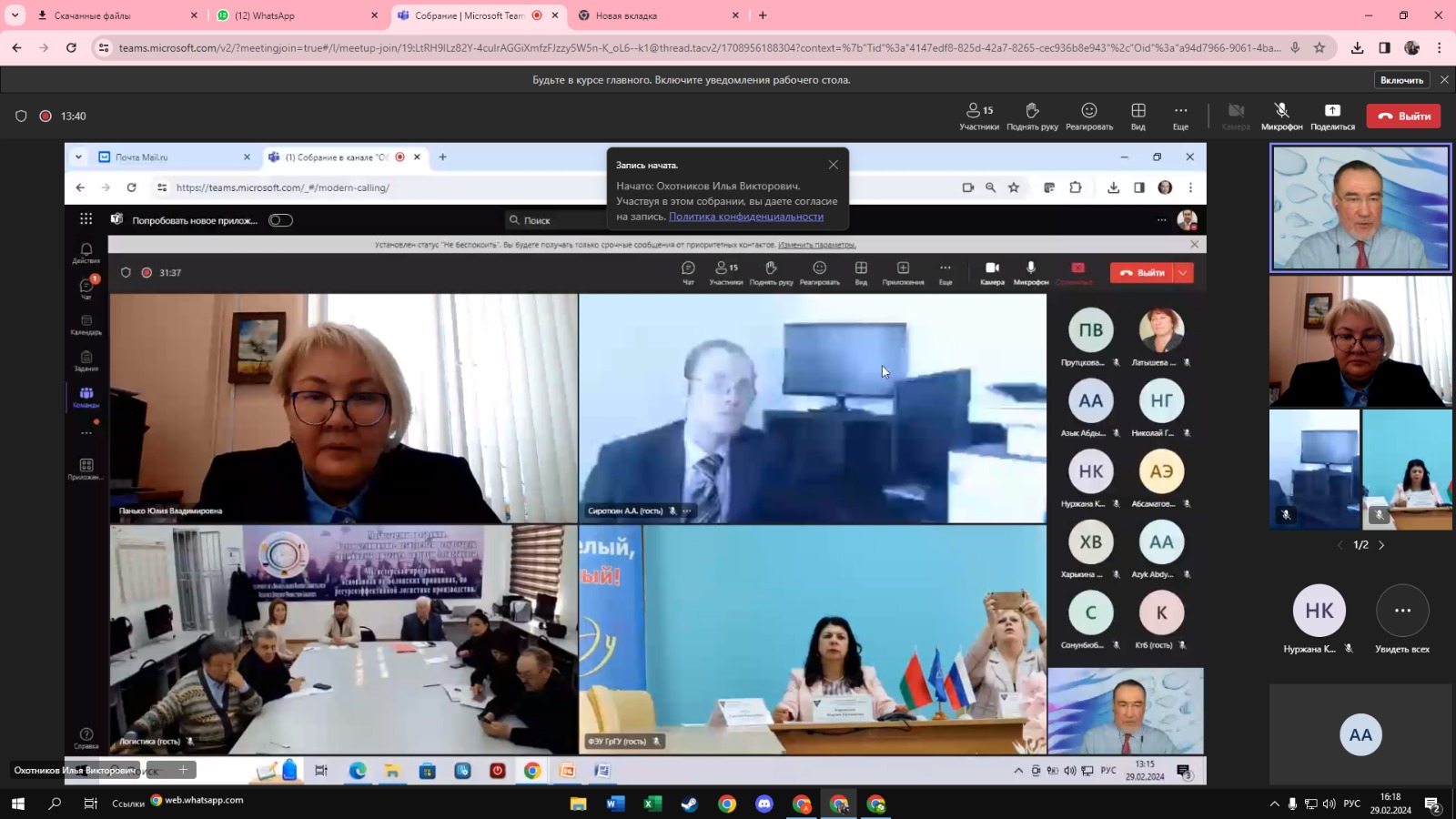Open browser downloads icon
This screenshot has width=1456, height=819.
click(x=1357, y=47)
